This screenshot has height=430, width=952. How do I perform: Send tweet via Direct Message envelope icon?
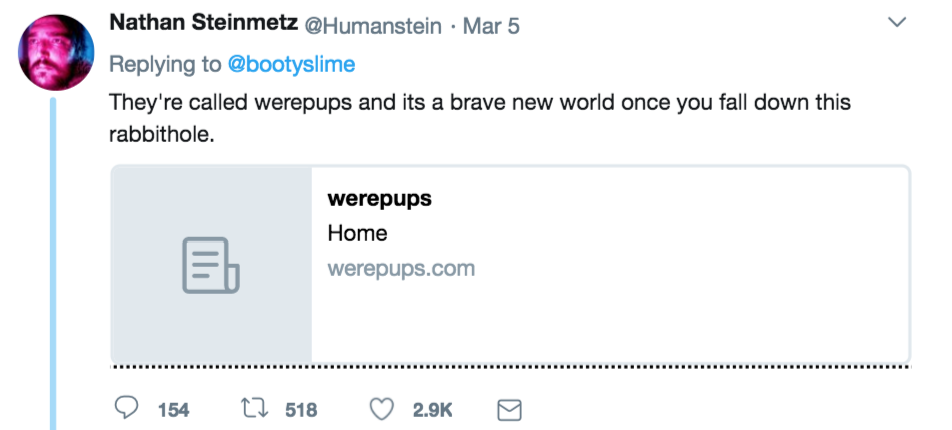(510, 409)
